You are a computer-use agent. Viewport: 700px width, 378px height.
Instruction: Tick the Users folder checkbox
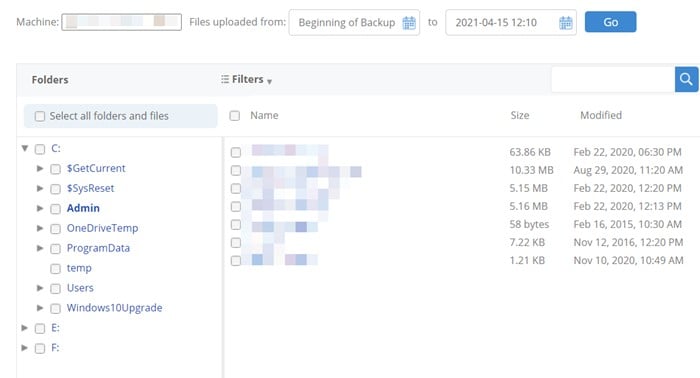click(55, 289)
